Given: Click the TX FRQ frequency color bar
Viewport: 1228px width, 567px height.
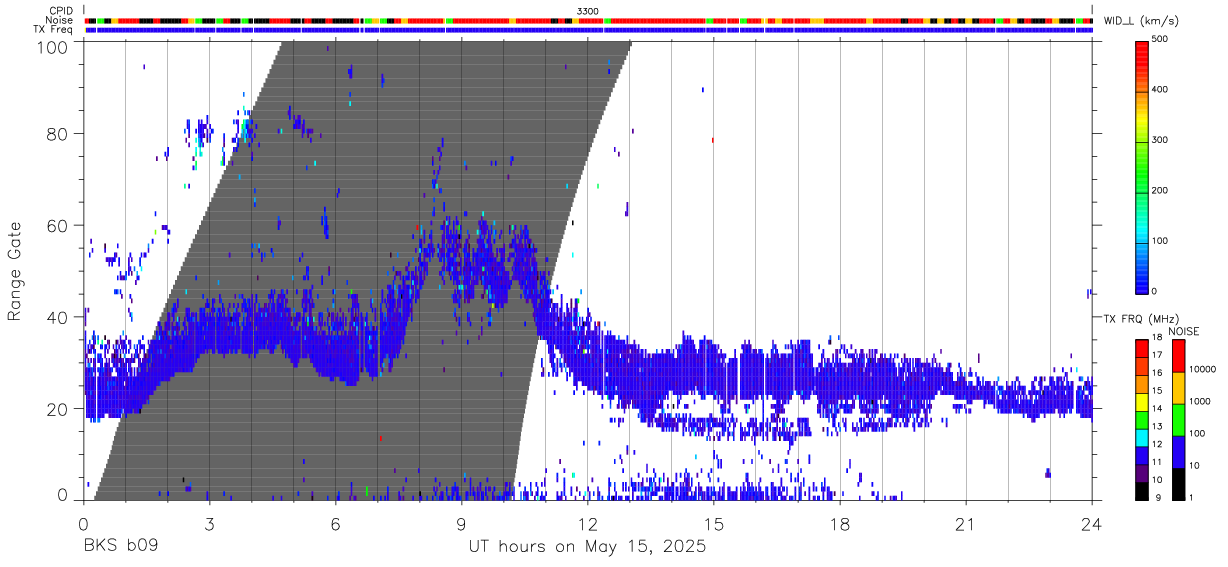Looking at the screenshot, I should pos(1142,418).
